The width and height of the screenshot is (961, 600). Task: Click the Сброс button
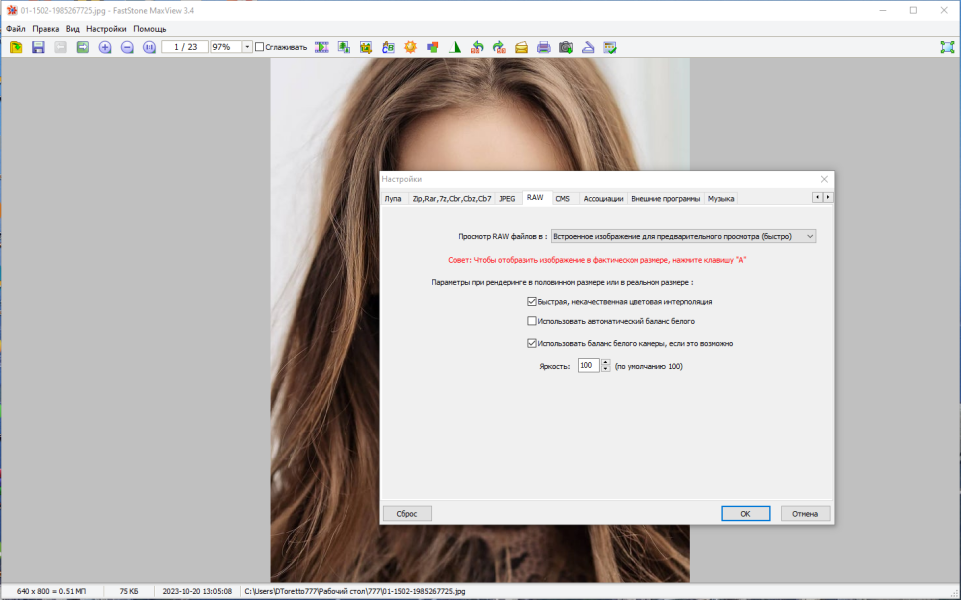click(407, 514)
